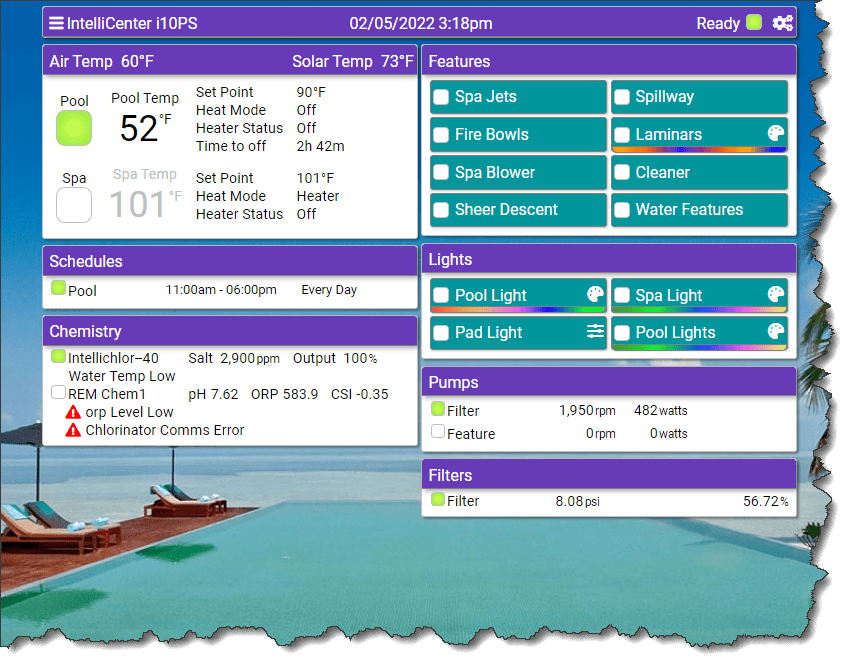
Task: Click the Feature pump status indicator
Action: pos(438,431)
